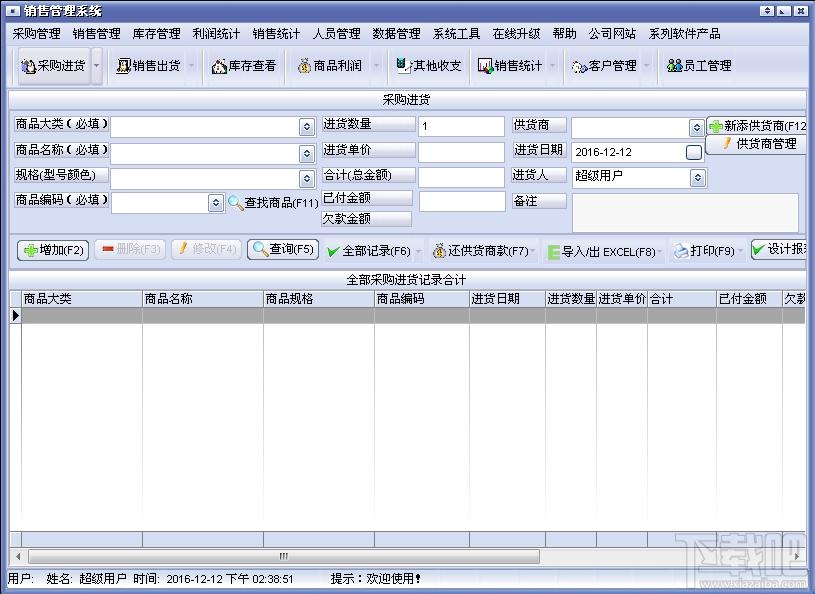This screenshot has height=594, width=815.
Task: Click 删除(F3) delete button
Action: [130, 249]
